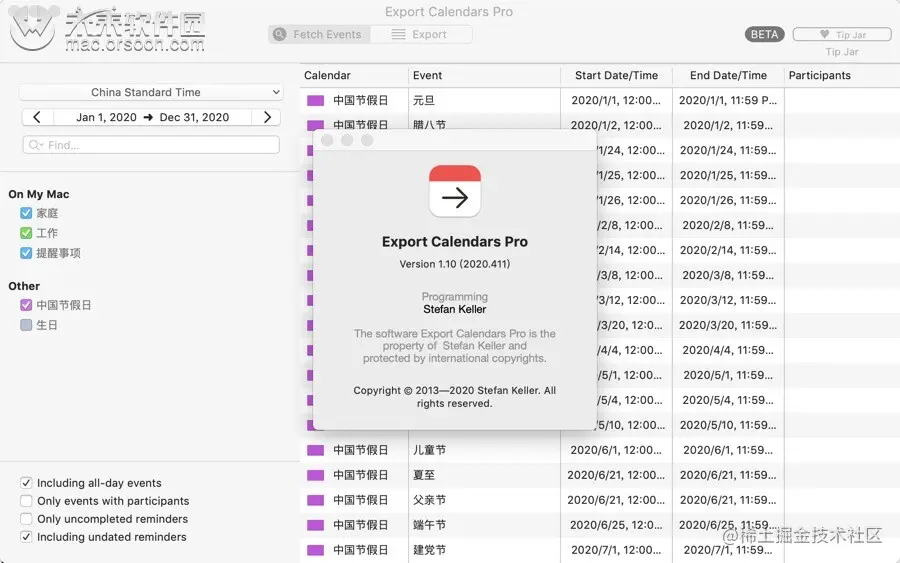Check the 生日 calendar
This screenshot has width=900, height=563.
click(x=26, y=325)
